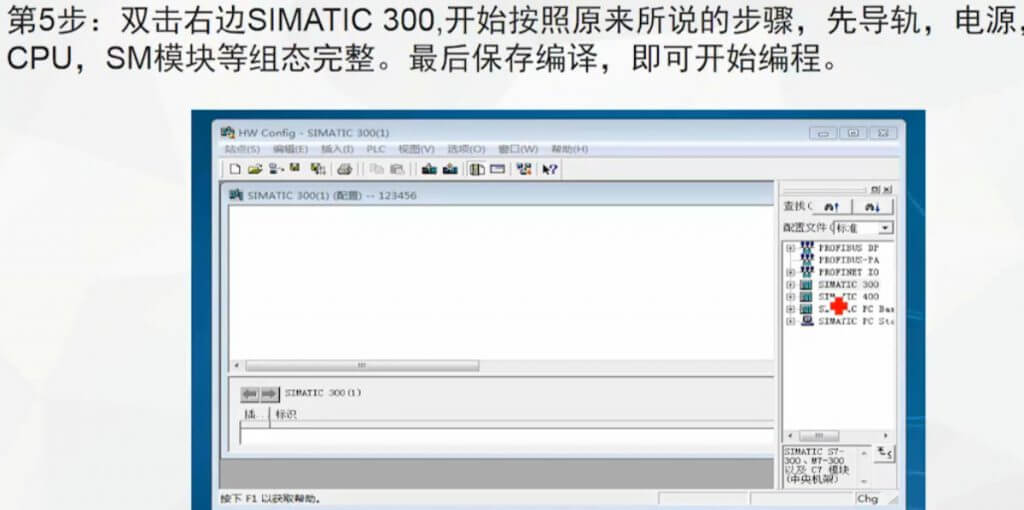The image size is (1024, 510).
Task: Click the context Help arrow icon
Action: (x=549, y=170)
